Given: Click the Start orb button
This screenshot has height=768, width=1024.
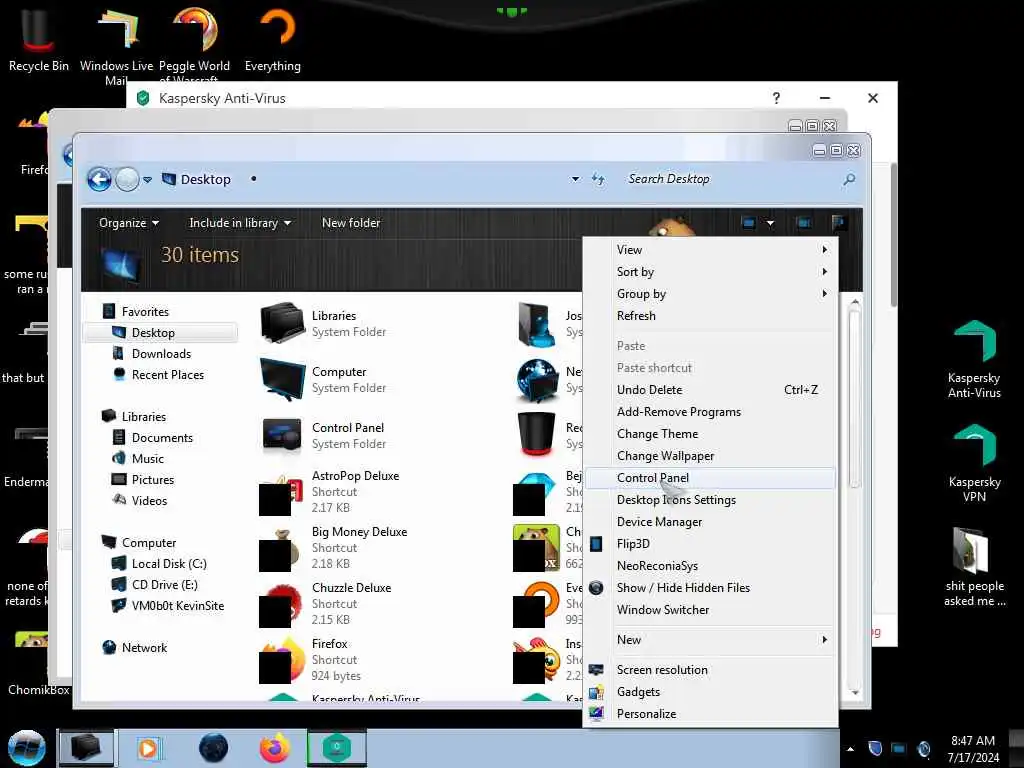Looking at the screenshot, I should [26, 748].
